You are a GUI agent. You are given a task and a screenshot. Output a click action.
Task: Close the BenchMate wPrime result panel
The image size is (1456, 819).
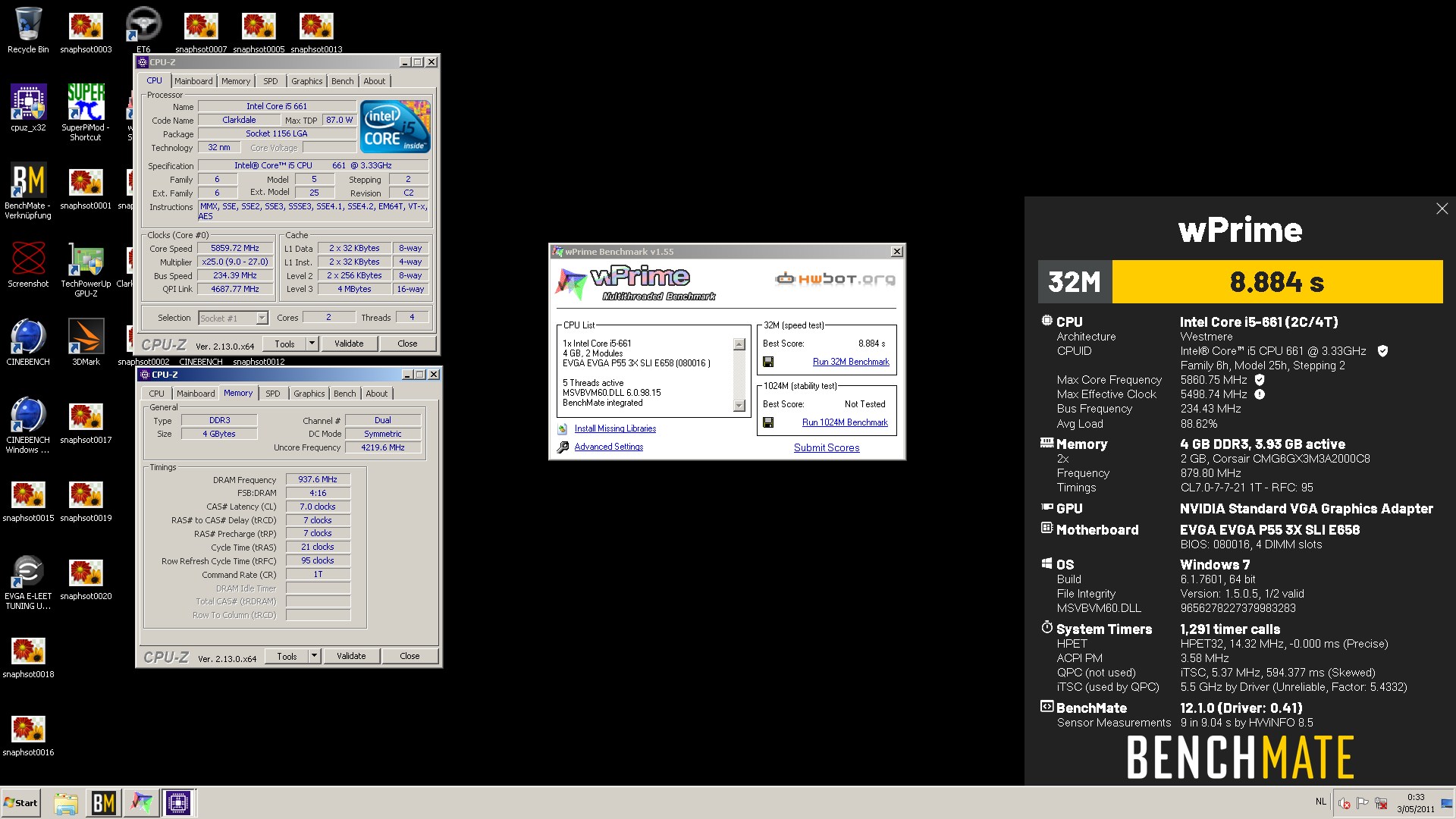[x=1442, y=209]
